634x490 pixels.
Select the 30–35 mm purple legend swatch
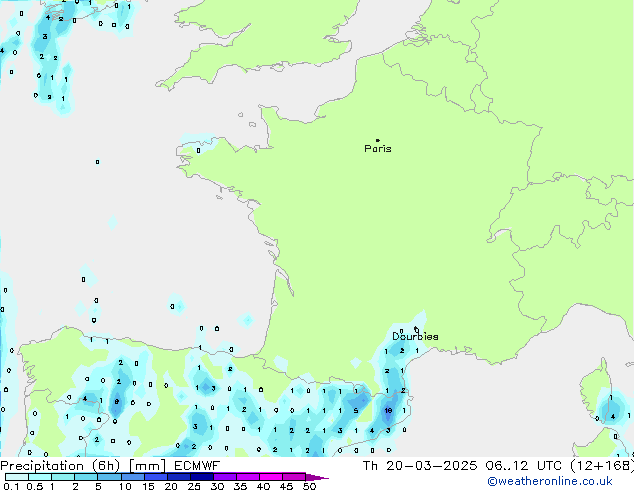coord(225,477)
